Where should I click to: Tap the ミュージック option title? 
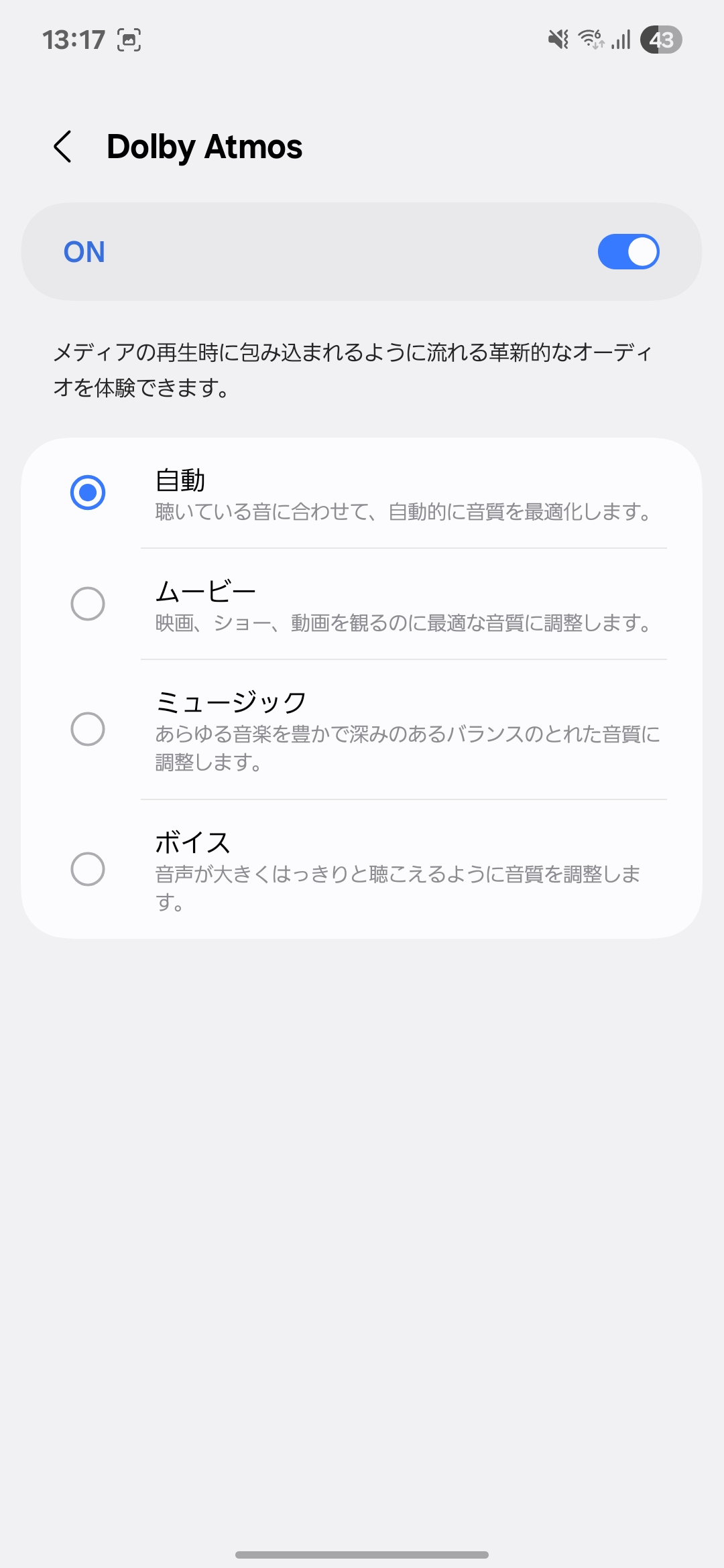tap(231, 702)
